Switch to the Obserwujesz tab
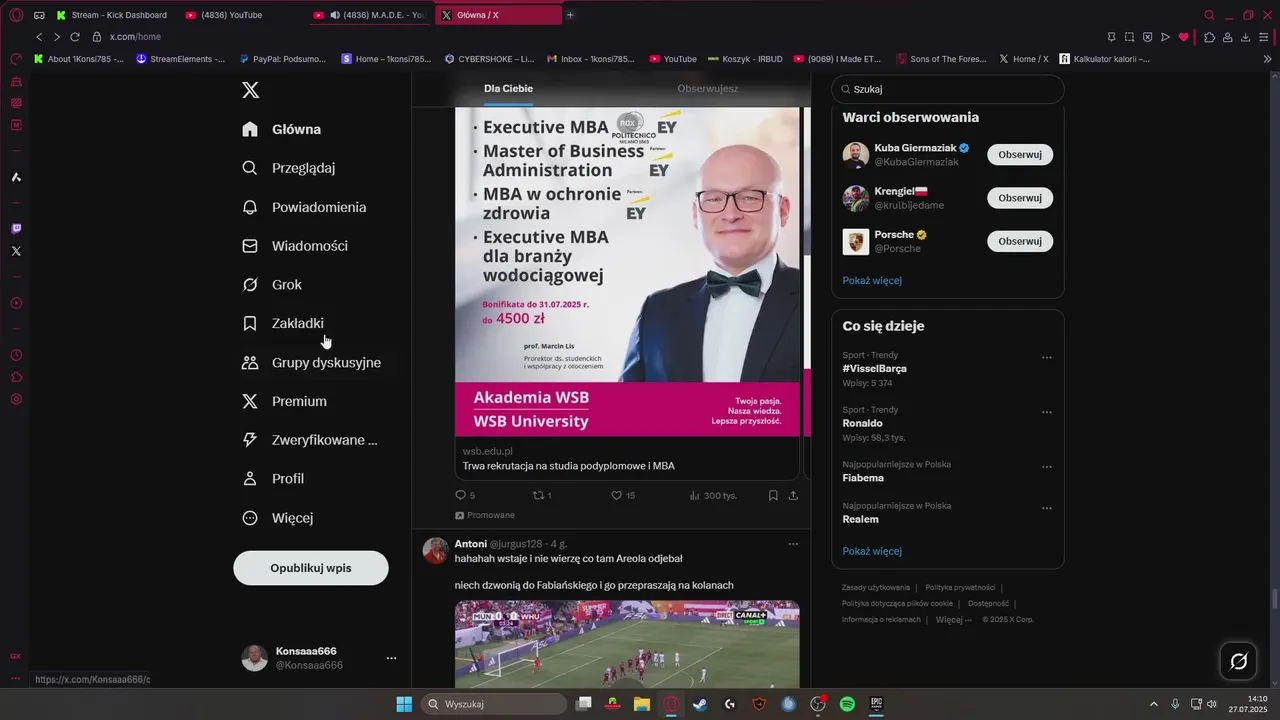 point(708,89)
